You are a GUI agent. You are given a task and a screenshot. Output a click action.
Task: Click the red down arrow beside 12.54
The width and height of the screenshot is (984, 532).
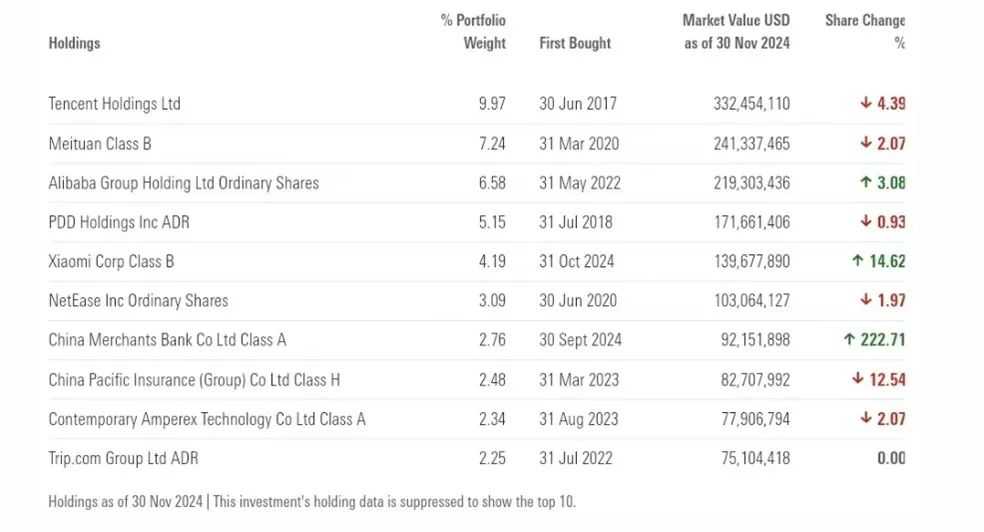point(857,379)
